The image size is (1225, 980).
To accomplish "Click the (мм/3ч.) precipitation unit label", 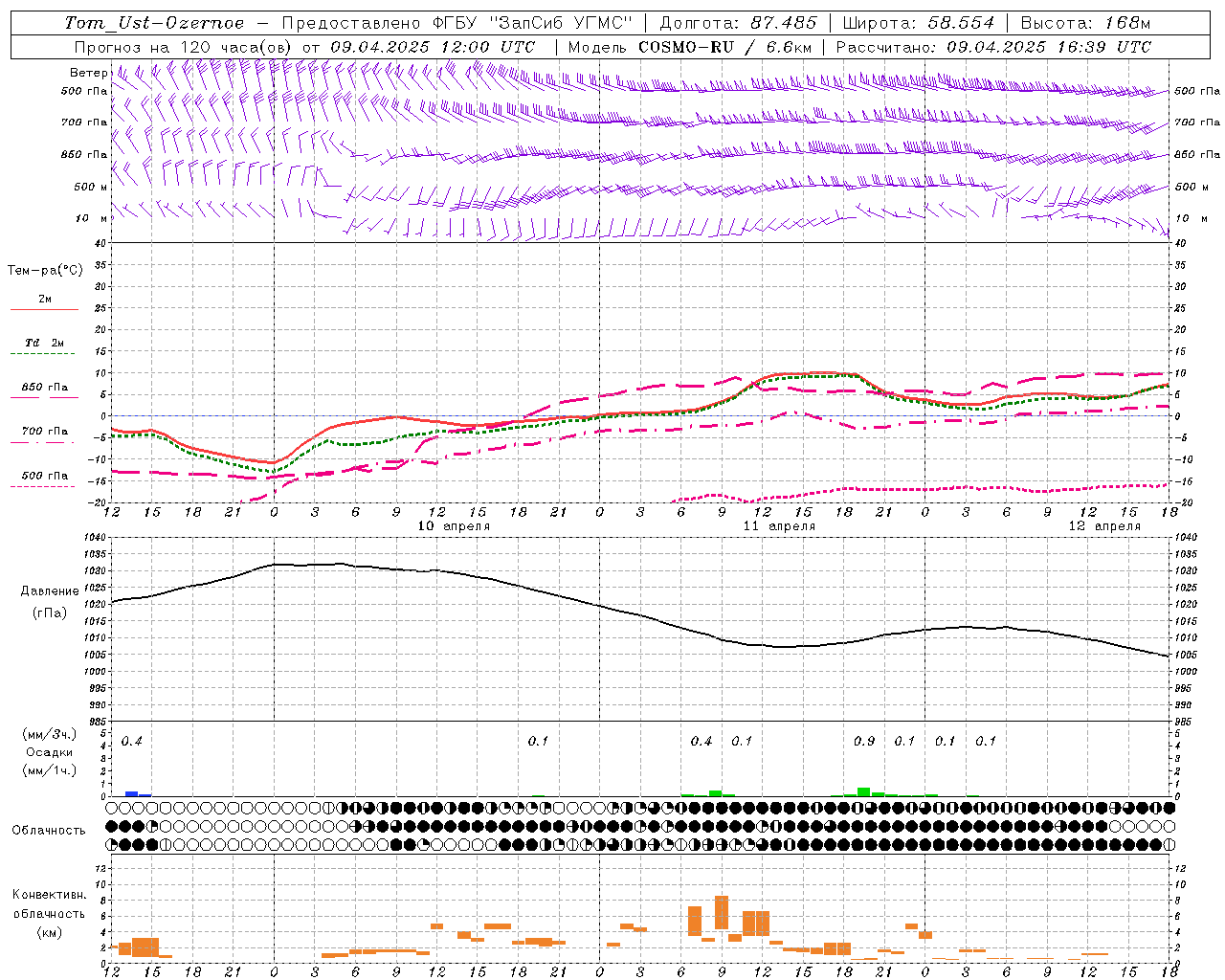I will (x=49, y=734).
